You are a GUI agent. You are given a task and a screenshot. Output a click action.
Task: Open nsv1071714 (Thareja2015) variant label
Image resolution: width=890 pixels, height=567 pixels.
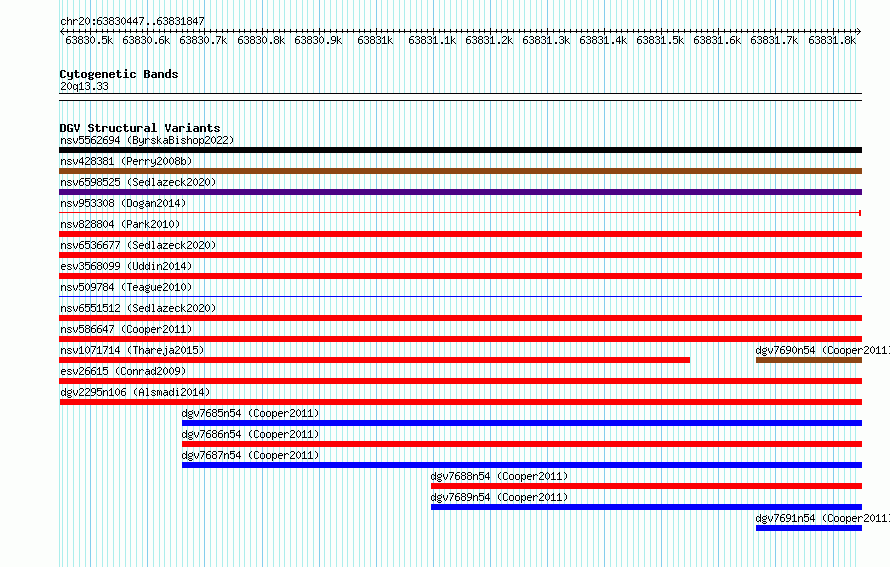coord(132,350)
